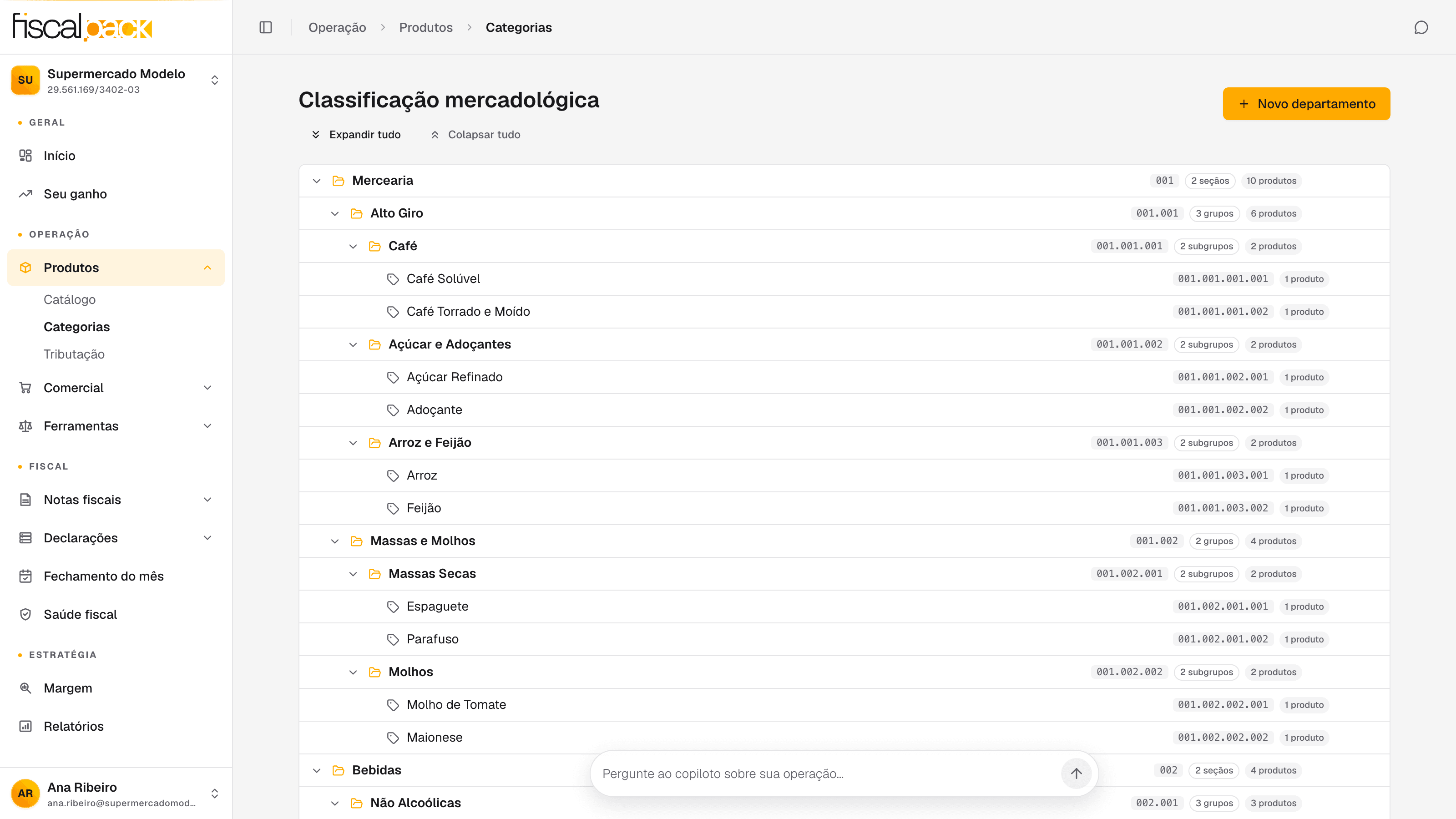Click the Saúde fiscal shield icon
Screen dimensions: 1456x819
click(x=25, y=614)
